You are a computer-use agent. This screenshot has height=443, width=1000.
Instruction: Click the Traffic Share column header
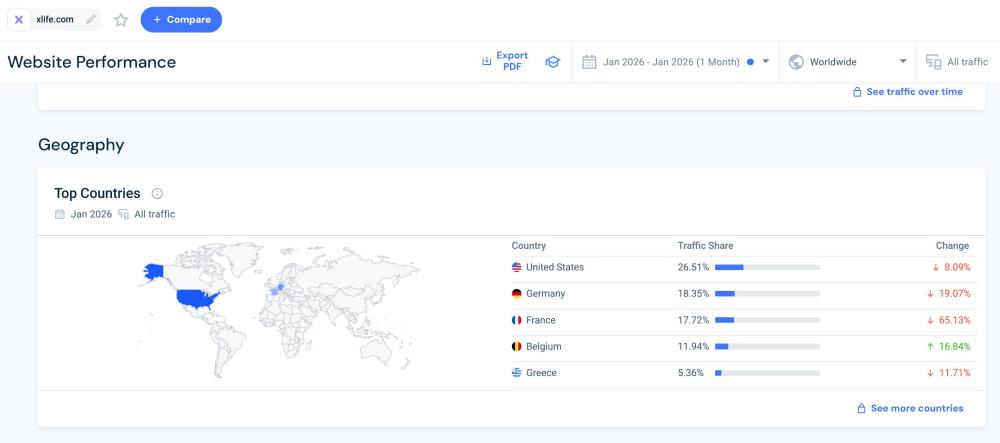click(x=705, y=246)
